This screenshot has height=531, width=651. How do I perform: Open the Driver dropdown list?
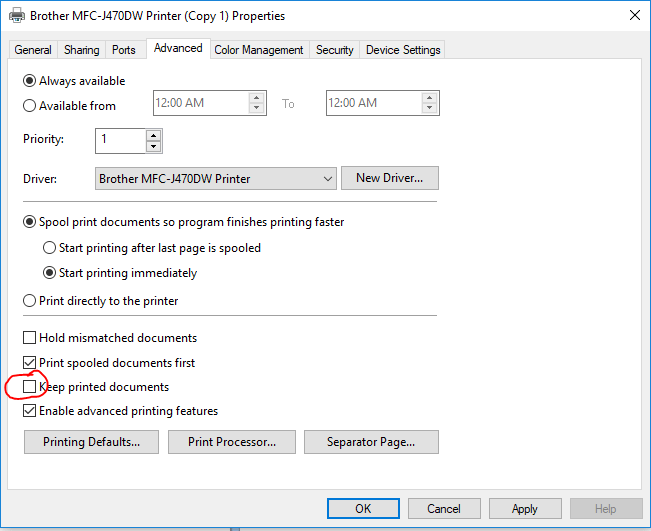(x=215, y=179)
